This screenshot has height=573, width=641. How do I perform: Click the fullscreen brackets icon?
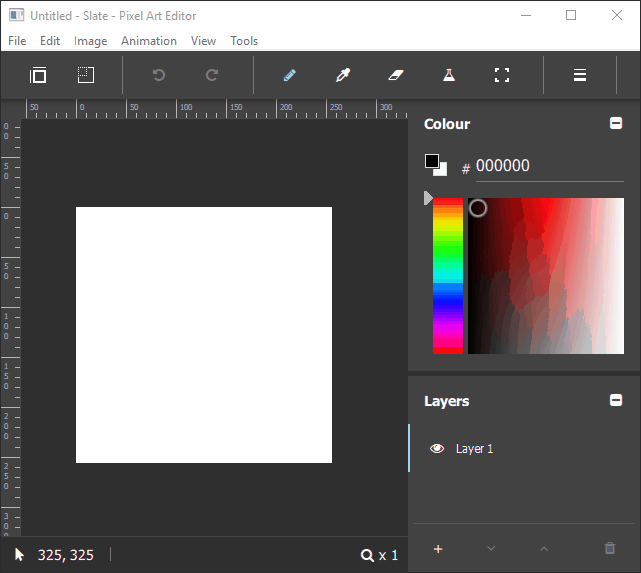pyautogui.click(x=502, y=75)
